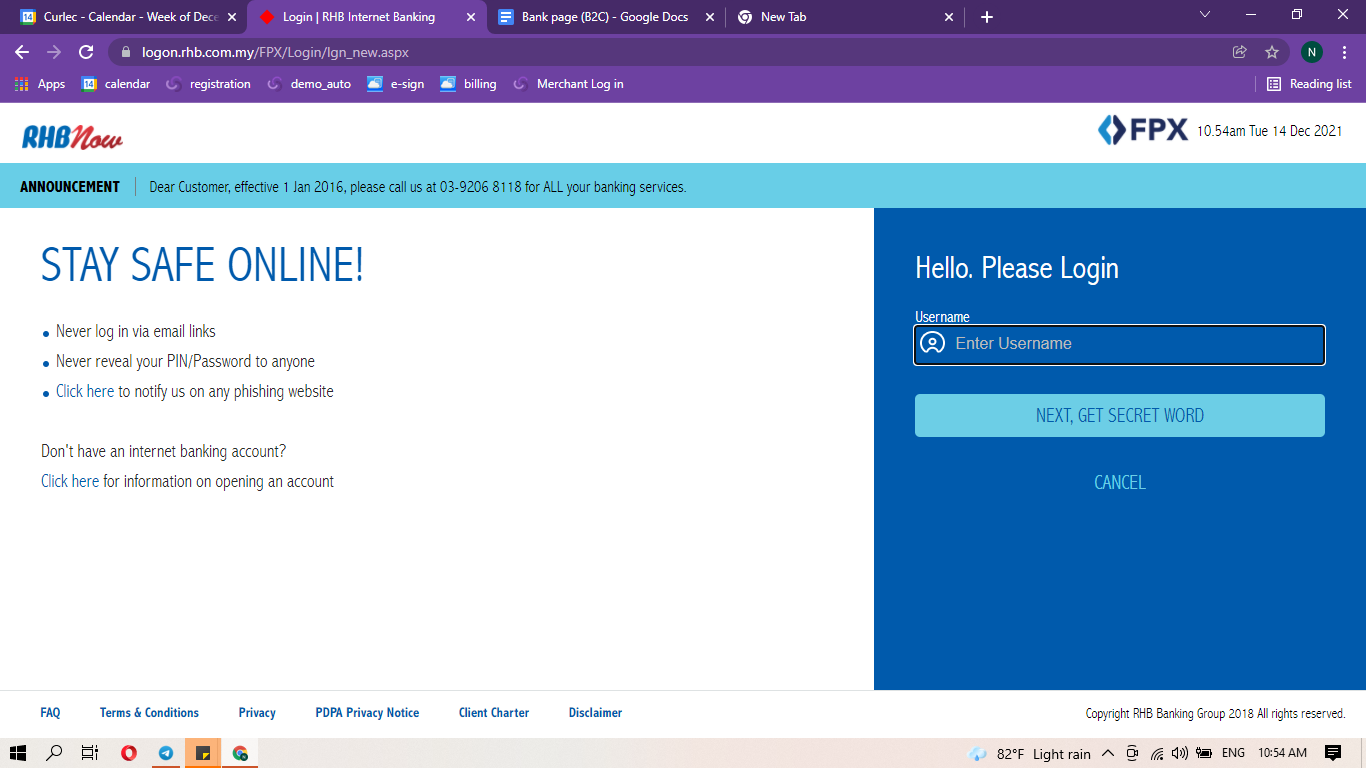The height and width of the screenshot is (768, 1366).
Task: Bookmark this page with the star icon
Action: (x=1272, y=52)
